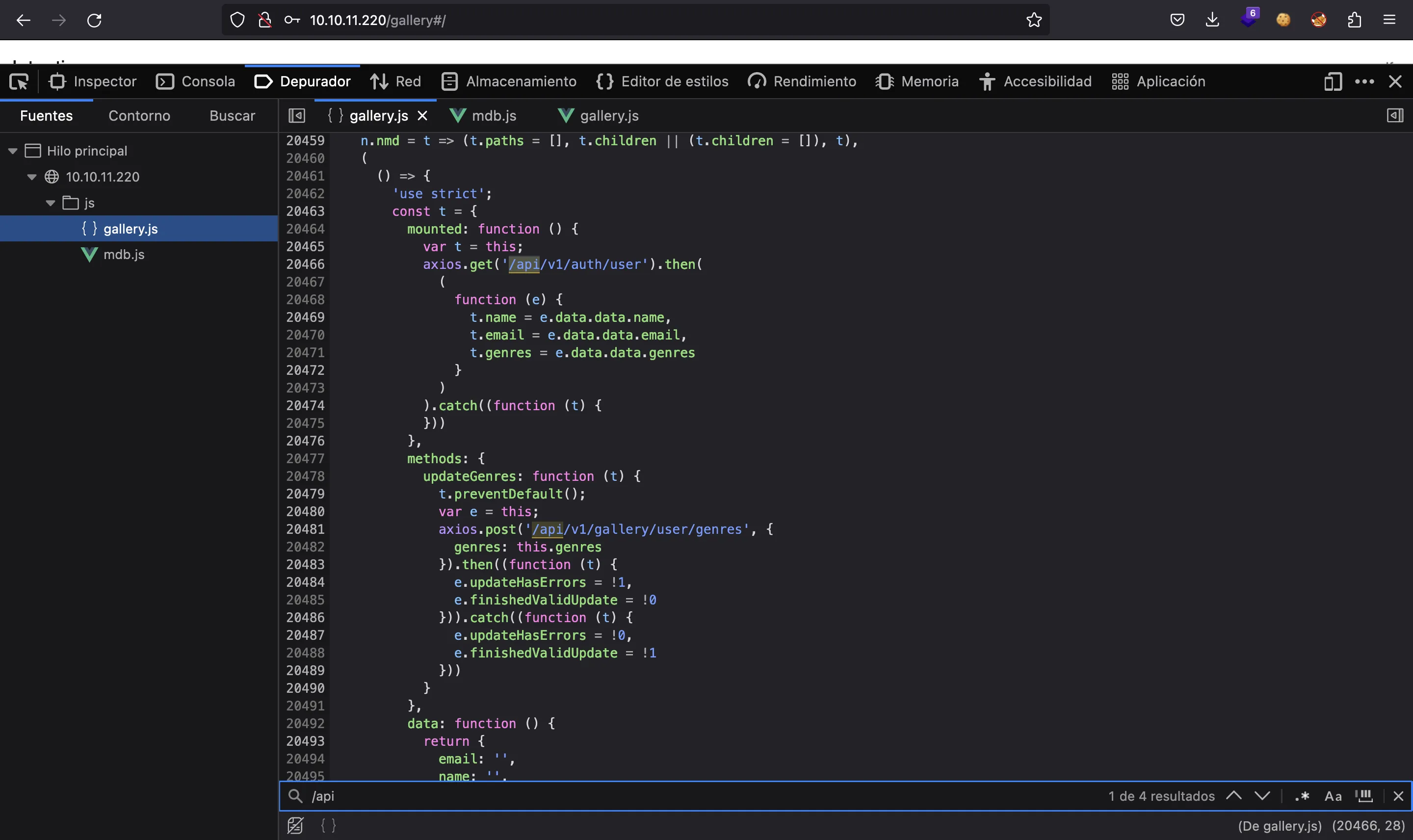Open the Accesibilidad tab

(1035, 82)
